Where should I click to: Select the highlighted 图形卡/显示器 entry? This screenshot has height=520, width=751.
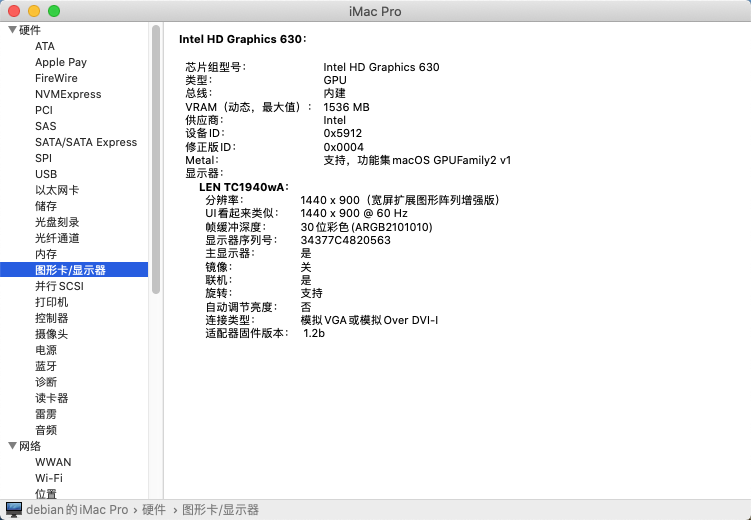[74, 270]
